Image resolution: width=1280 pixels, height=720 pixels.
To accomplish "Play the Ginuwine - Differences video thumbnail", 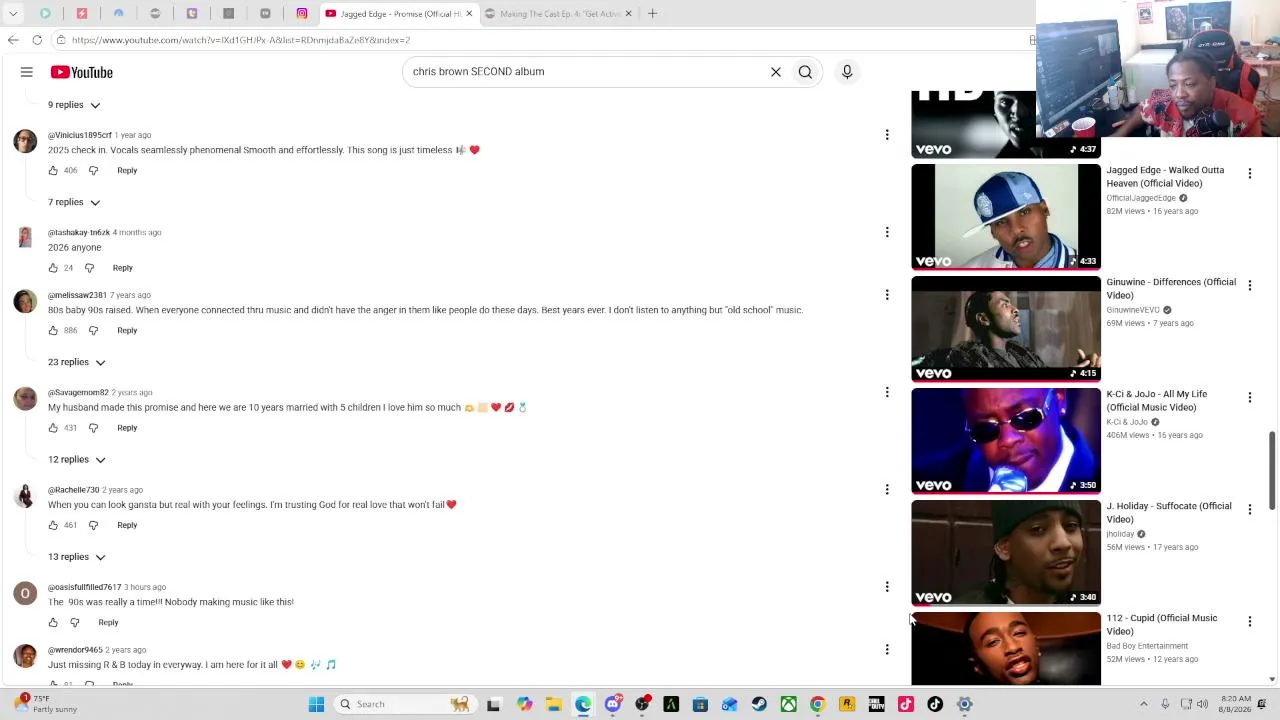I will tap(1006, 329).
